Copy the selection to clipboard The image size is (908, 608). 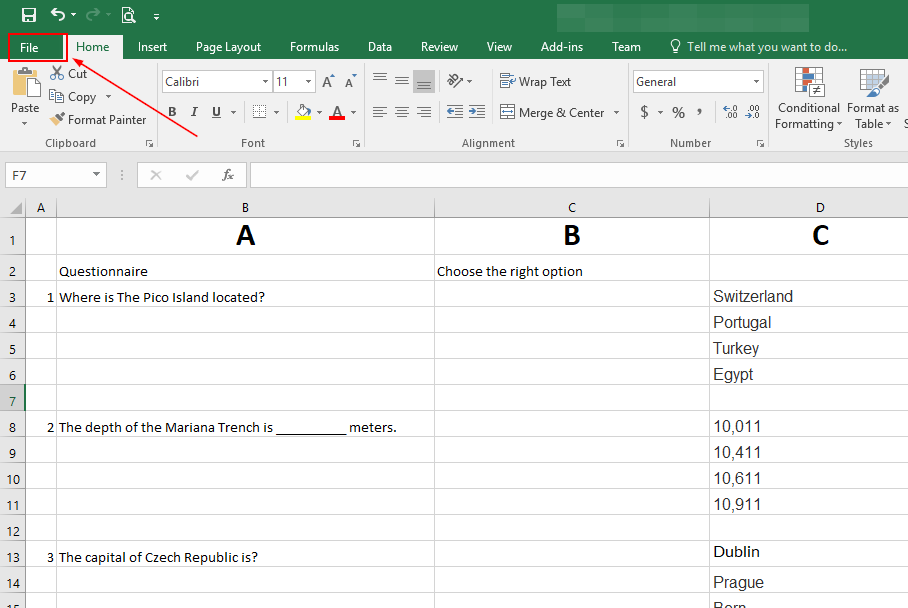tap(73, 97)
